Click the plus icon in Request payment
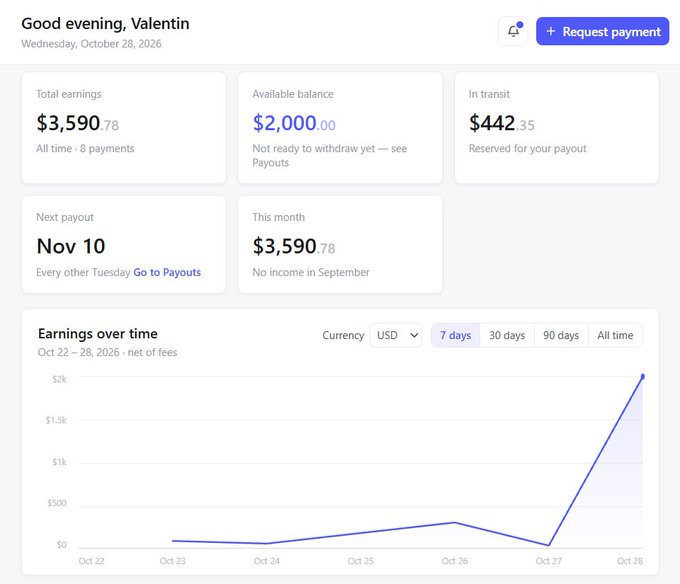680x584 pixels. click(x=551, y=31)
